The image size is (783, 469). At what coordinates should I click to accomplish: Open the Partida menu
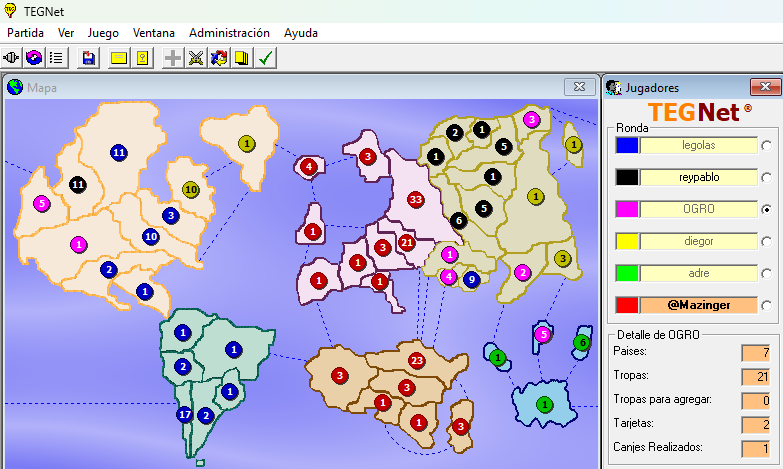(x=26, y=32)
